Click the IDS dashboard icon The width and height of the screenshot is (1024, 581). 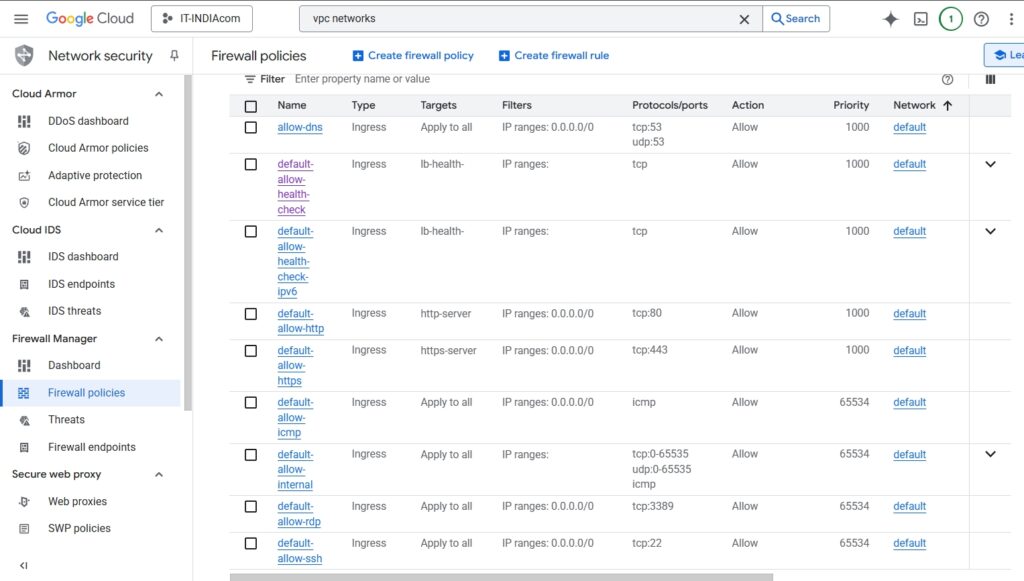pyautogui.click(x=24, y=257)
